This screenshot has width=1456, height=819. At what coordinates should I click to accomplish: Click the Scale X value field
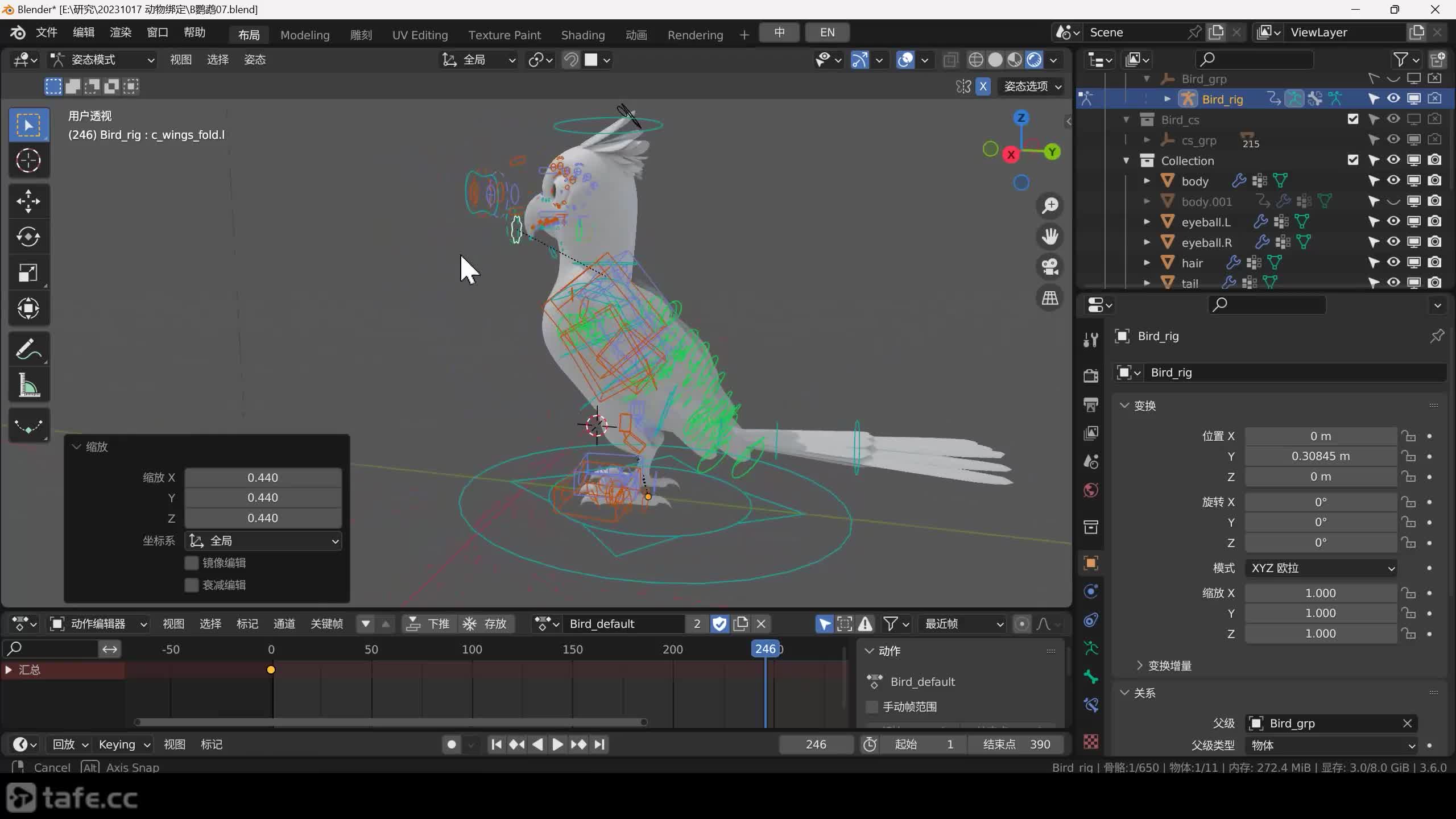pyautogui.click(x=1321, y=593)
